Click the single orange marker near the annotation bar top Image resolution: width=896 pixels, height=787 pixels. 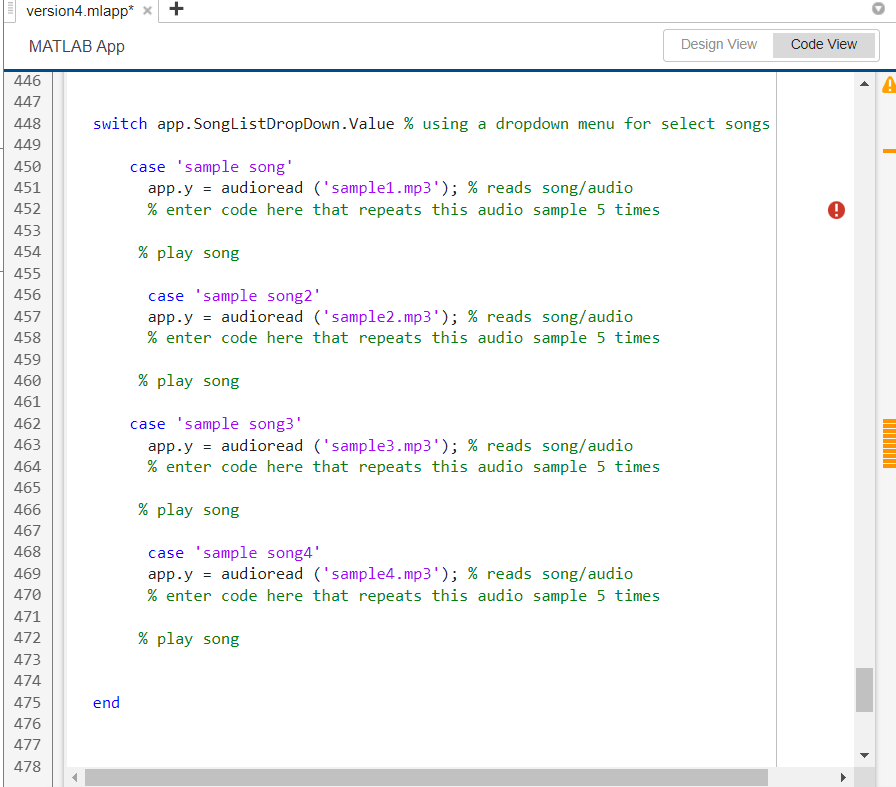[888, 150]
